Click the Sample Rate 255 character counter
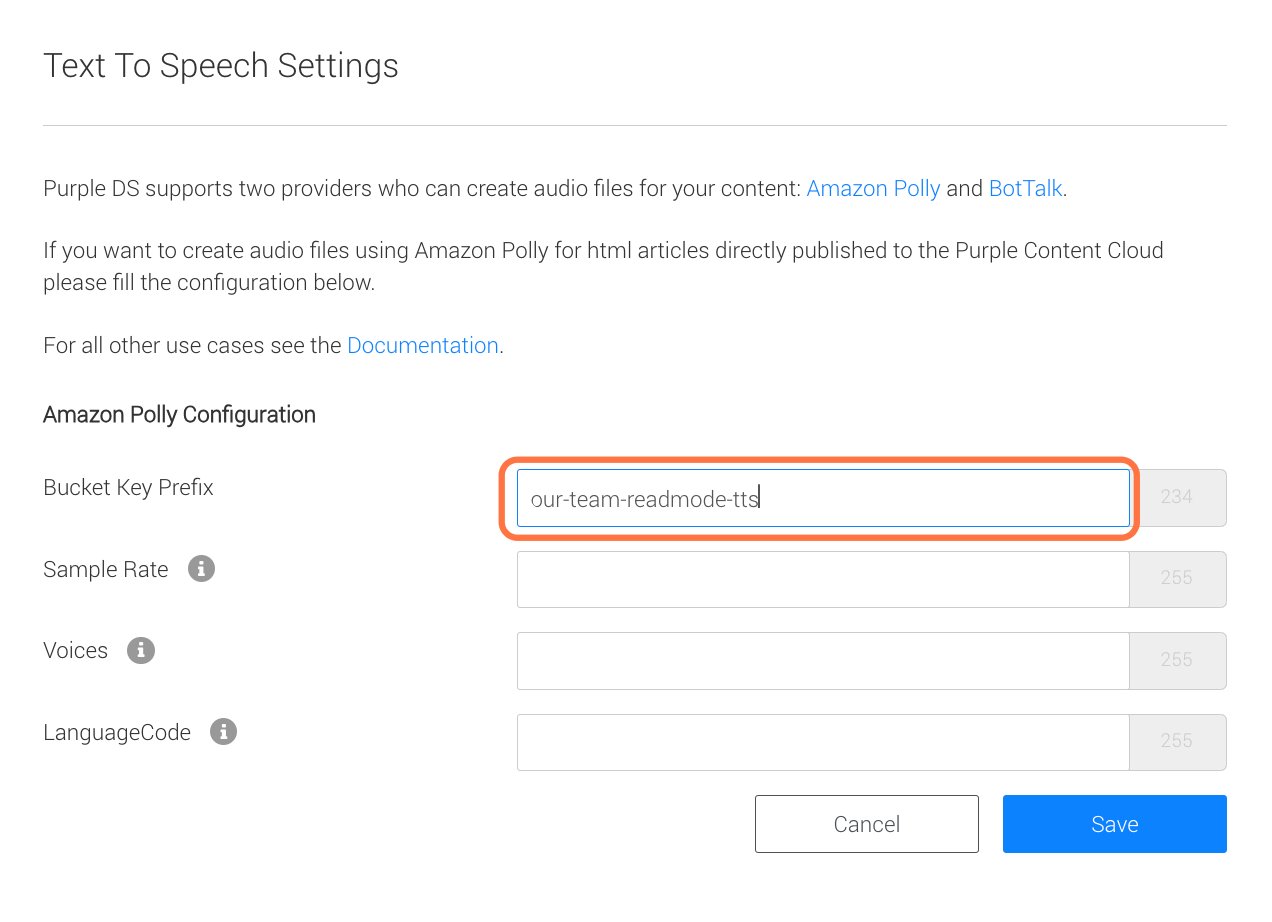Viewport: 1272px width, 922px height. click(1178, 579)
